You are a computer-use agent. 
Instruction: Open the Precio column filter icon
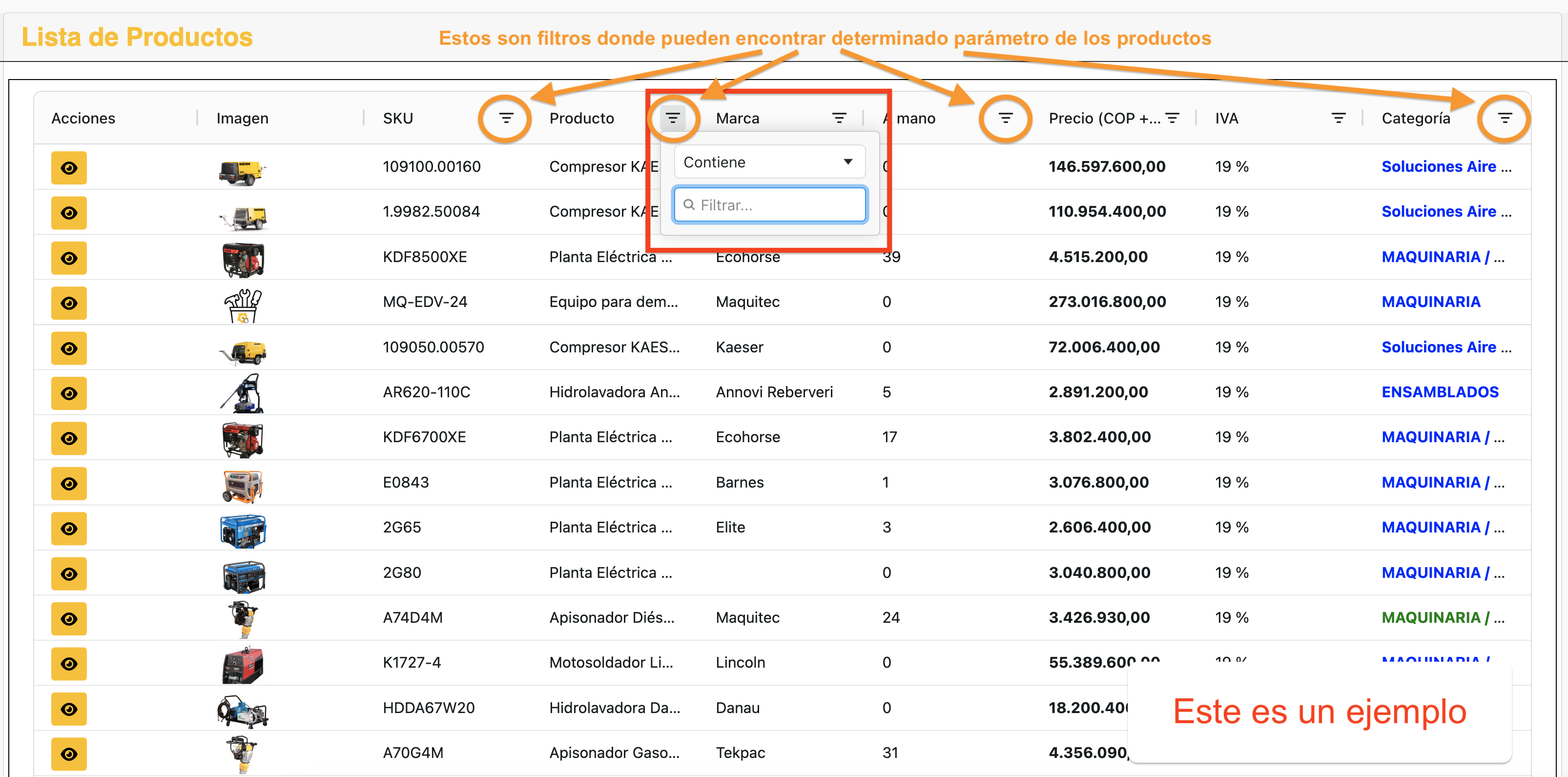(x=1172, y=118)
